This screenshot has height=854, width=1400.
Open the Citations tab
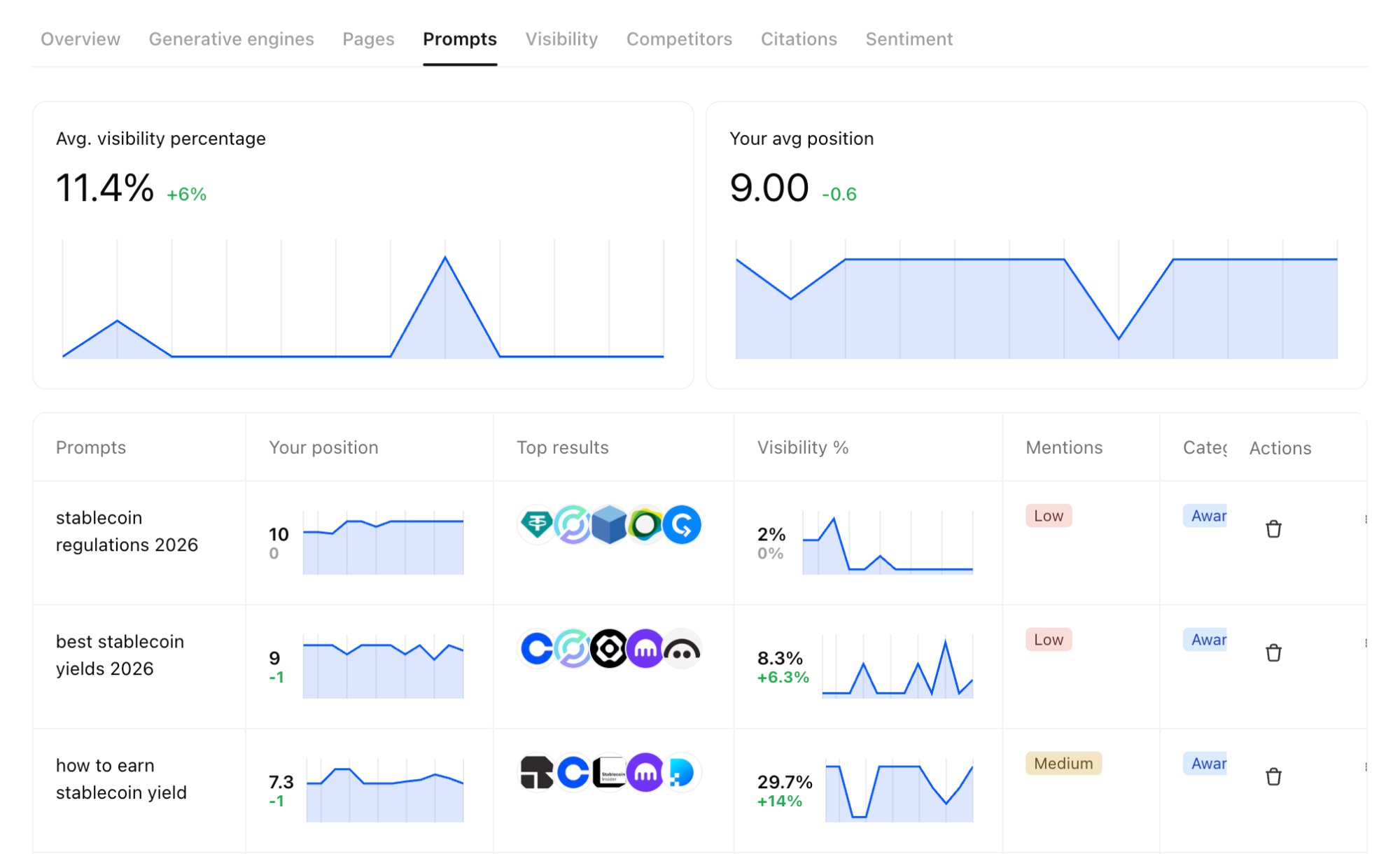799,39
